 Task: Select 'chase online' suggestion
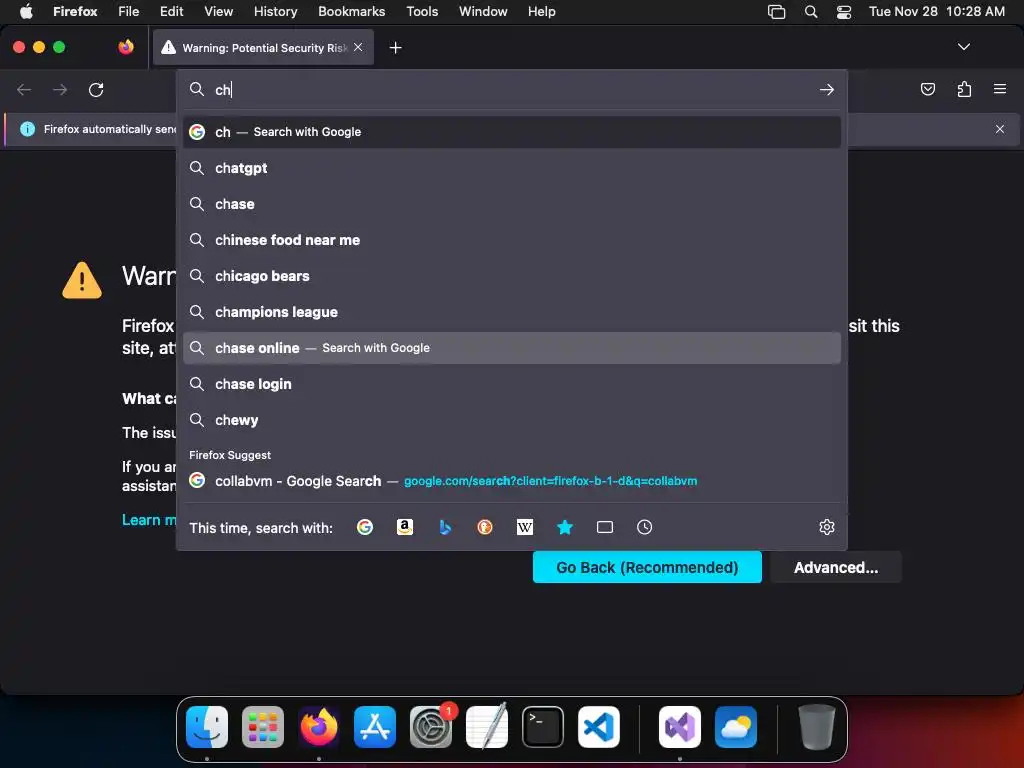pos(512,348)
